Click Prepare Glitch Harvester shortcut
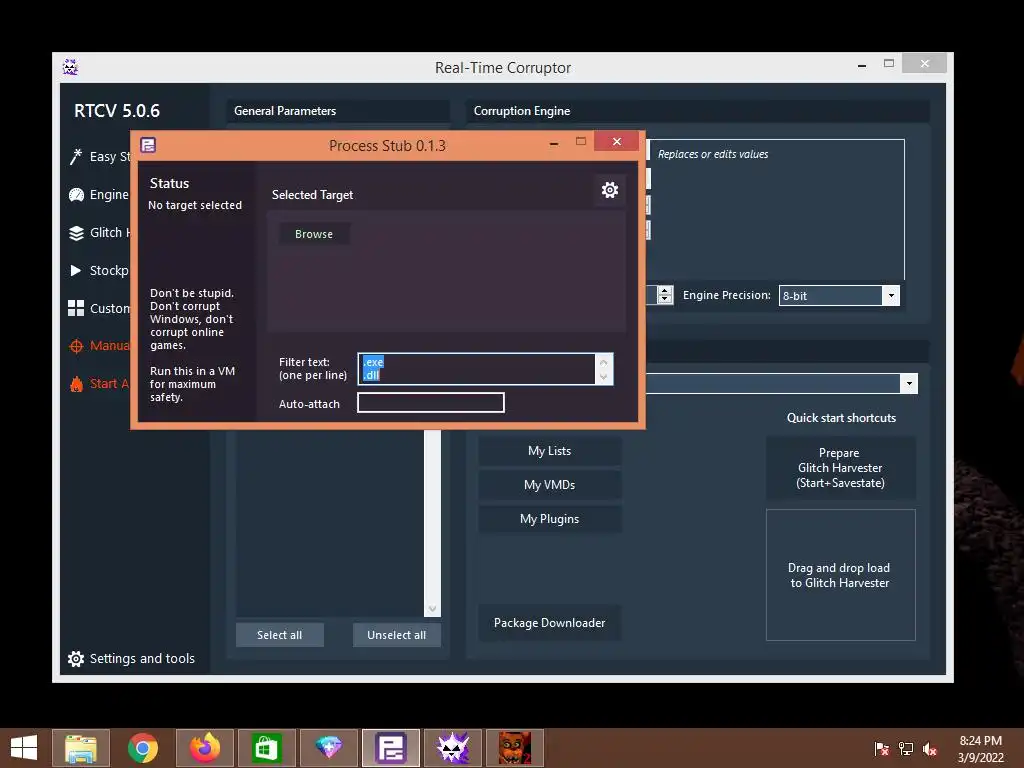1024x768 pixels. point(840,468)
